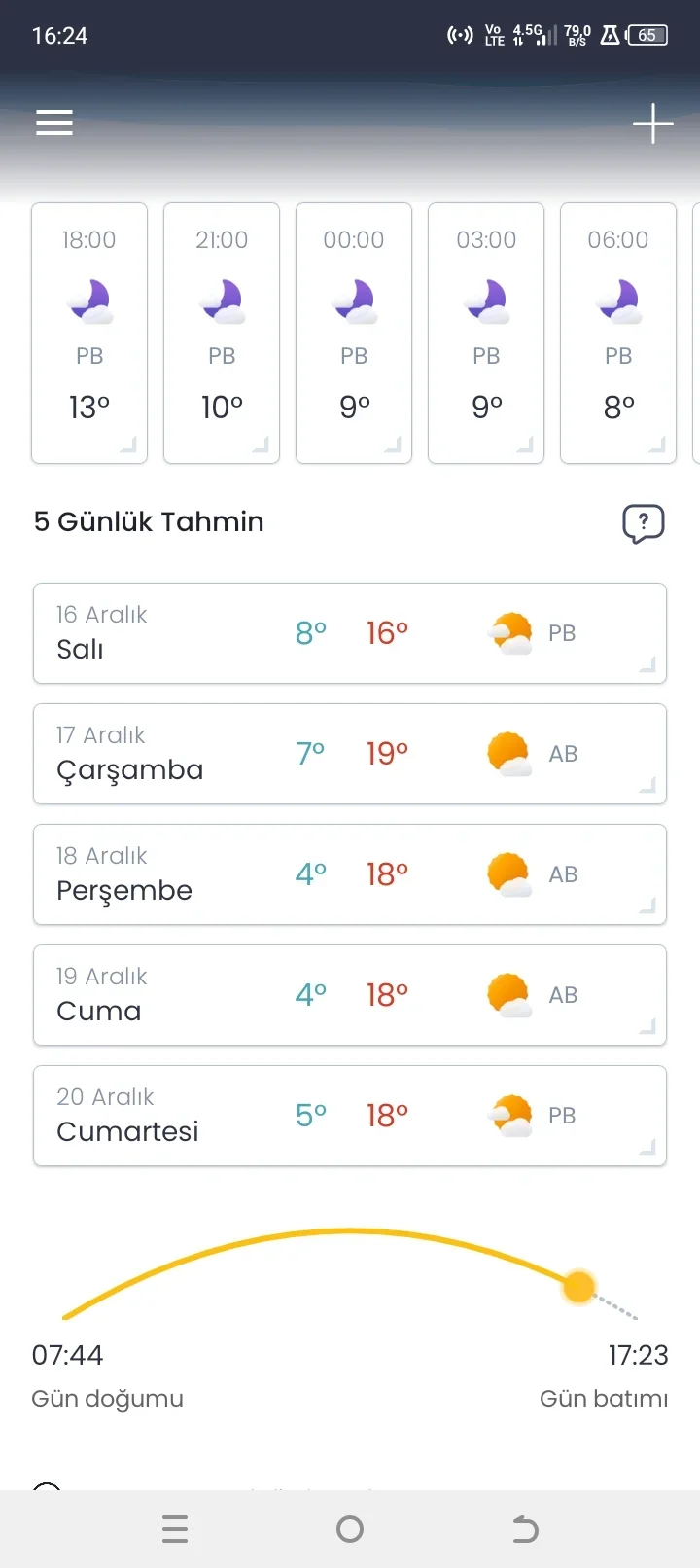
Task: Tap the plus icon to add location
Action: (652, 124)
